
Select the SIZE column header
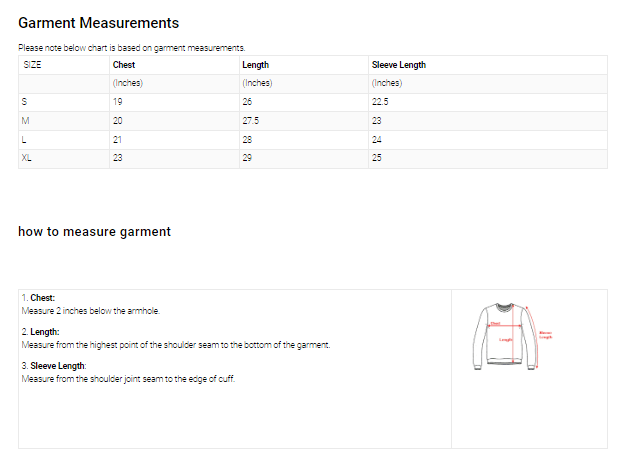click(33, 65)
